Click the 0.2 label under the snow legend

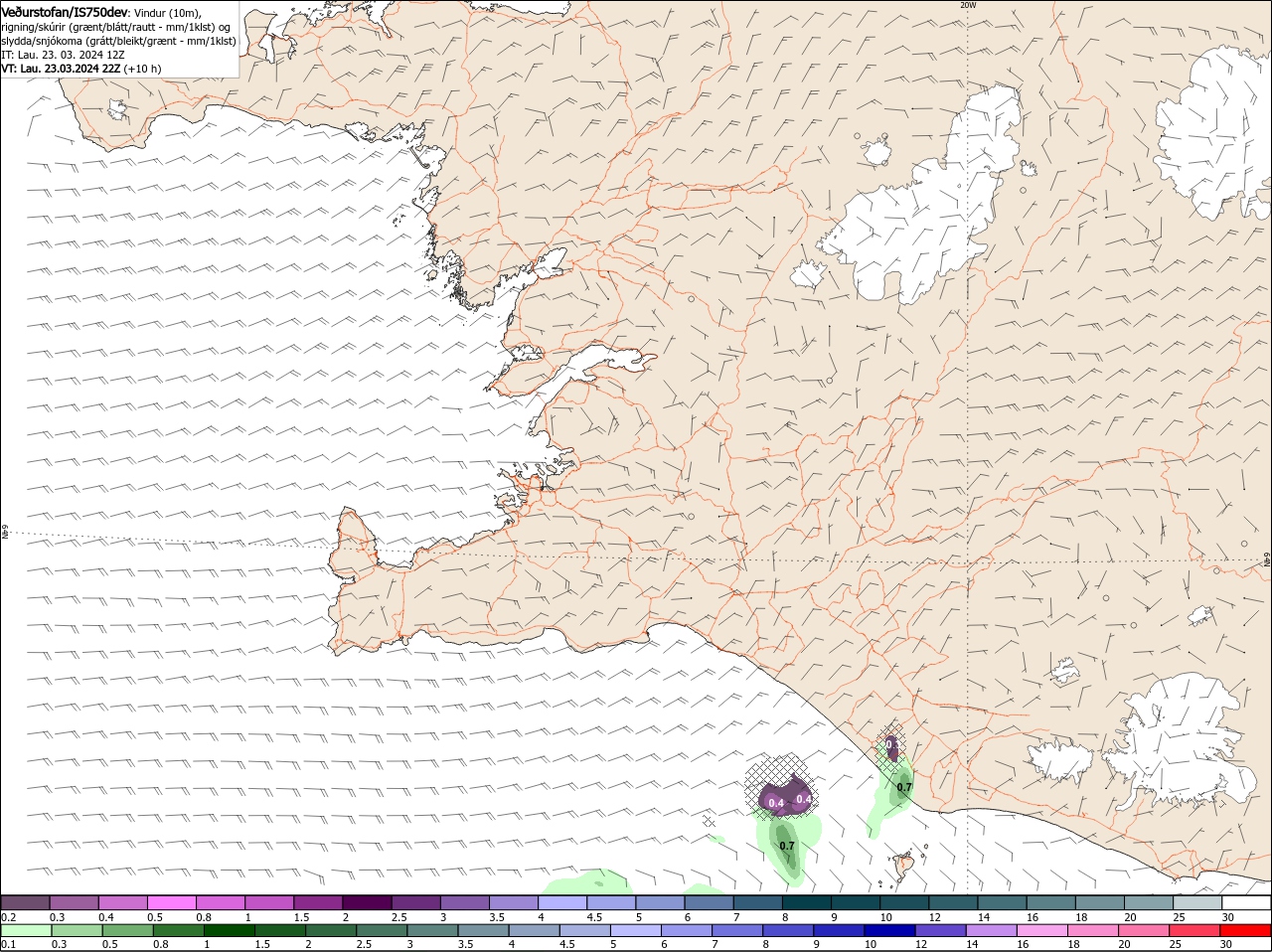8,917
